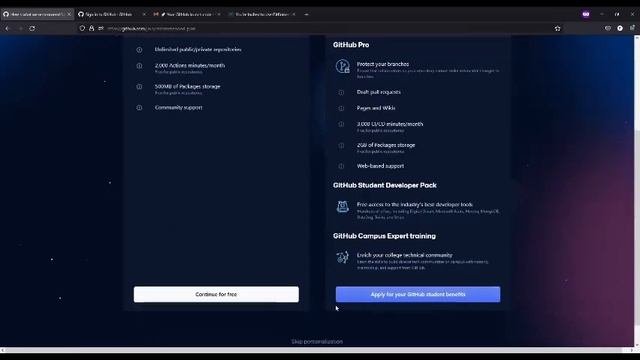Click the GitHub Campus Expert training heading
The image size is (640, 360).
click(384, 236)
